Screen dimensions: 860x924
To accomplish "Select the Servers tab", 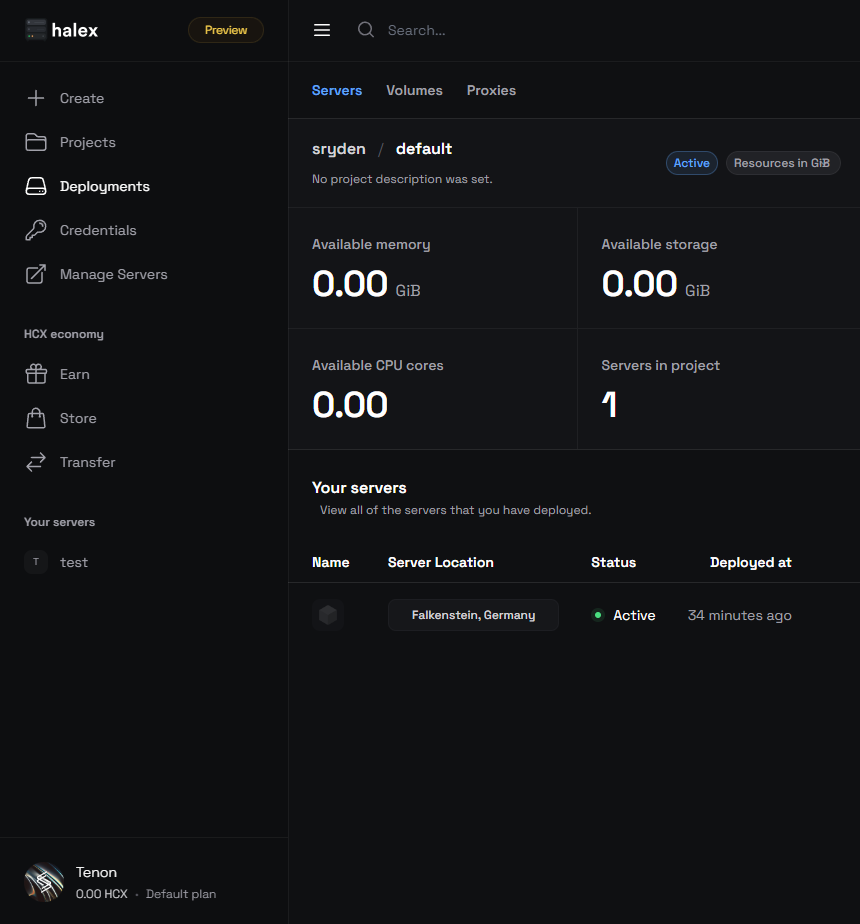I will (337, 90).
